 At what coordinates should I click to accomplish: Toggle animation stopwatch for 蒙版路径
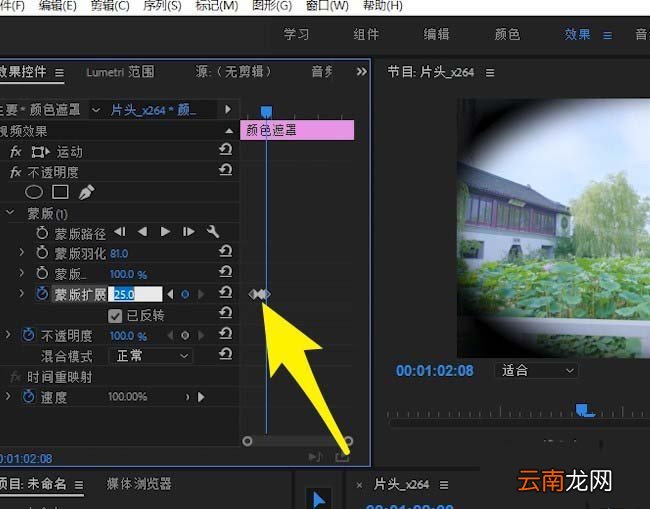[42, 233]
